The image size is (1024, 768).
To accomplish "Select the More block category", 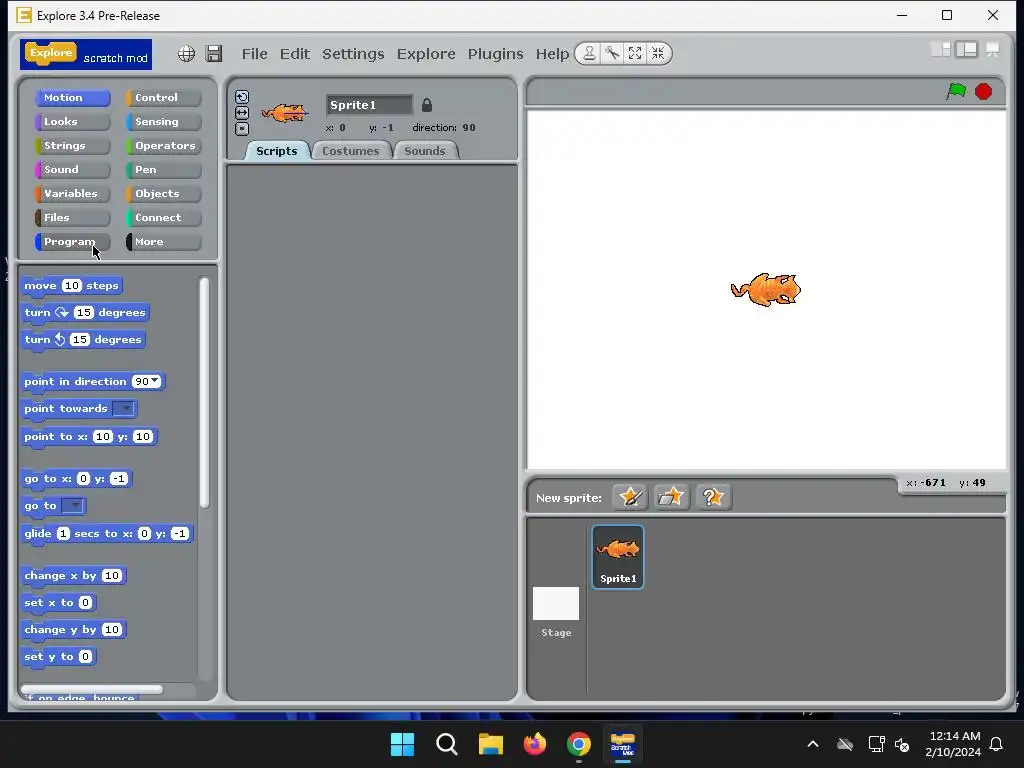I will pyautogui.click(x=164, y=242).
